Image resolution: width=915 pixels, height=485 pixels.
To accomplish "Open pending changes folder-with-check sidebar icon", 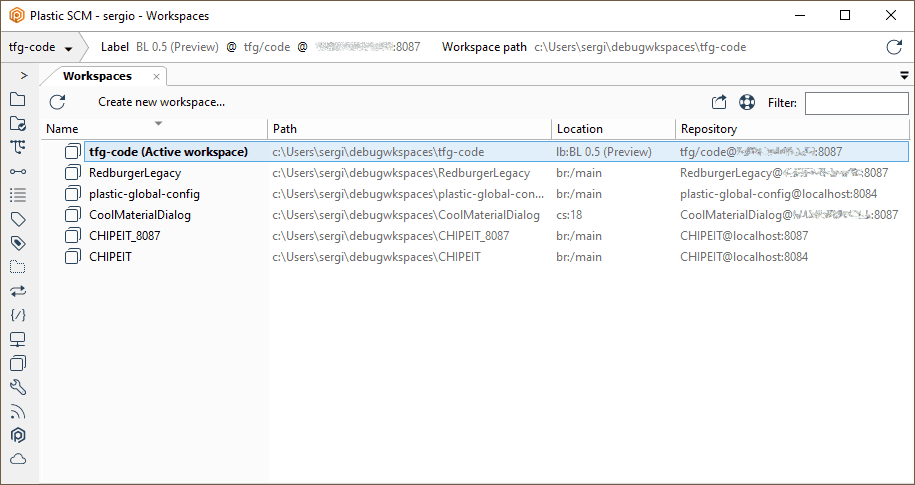I will tap(18, 123).
